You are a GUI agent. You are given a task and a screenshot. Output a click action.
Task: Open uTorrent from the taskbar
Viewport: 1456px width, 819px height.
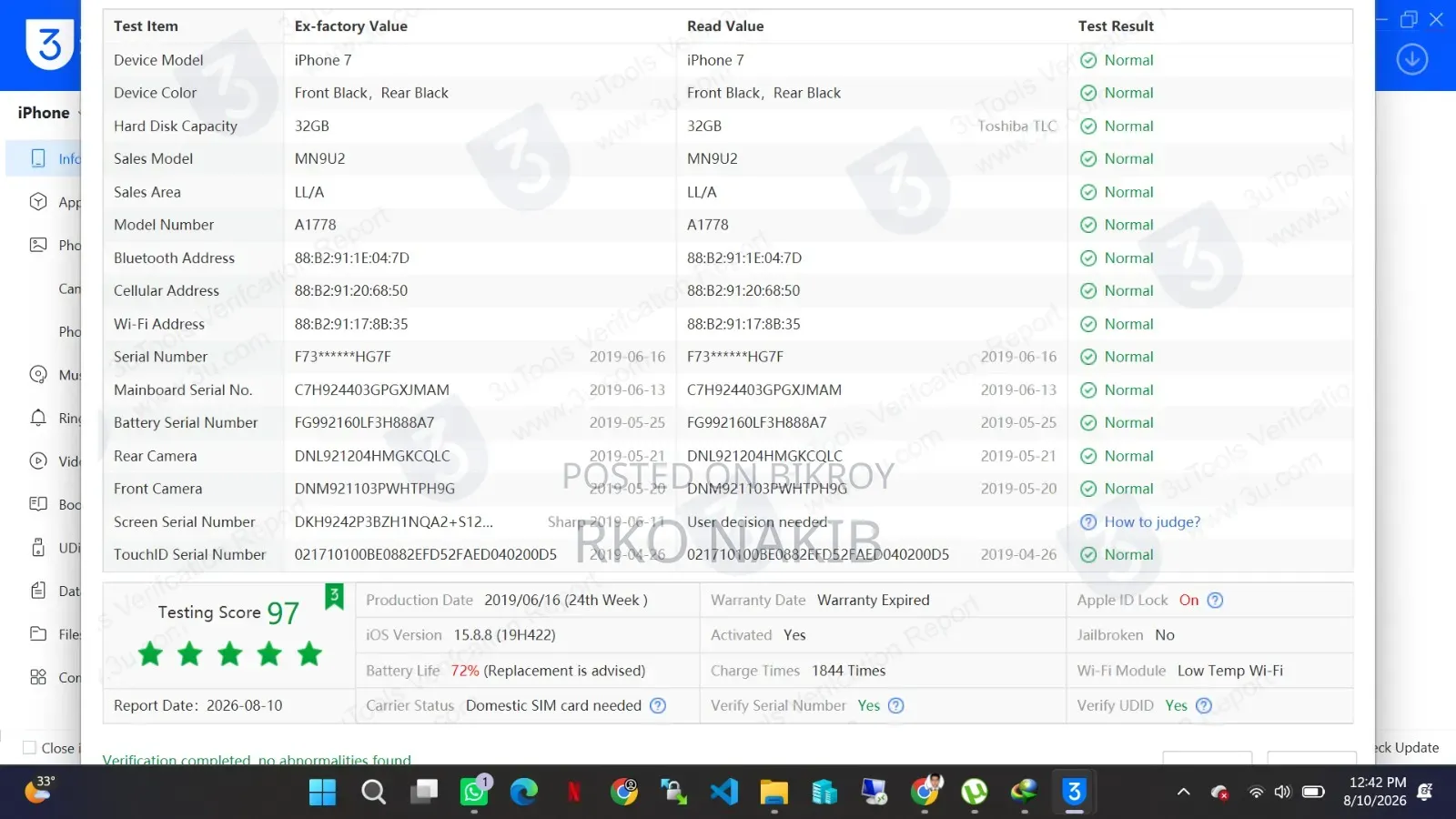[975, 793]
